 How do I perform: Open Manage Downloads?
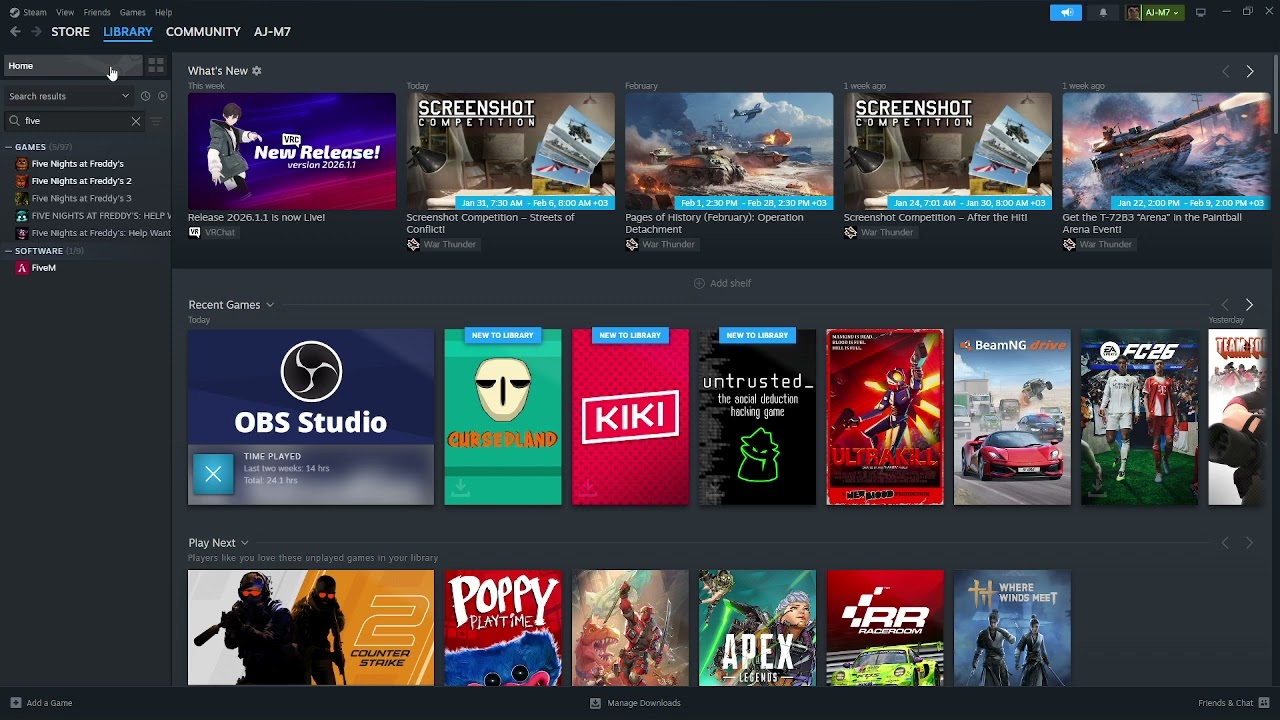coord(635,703)
